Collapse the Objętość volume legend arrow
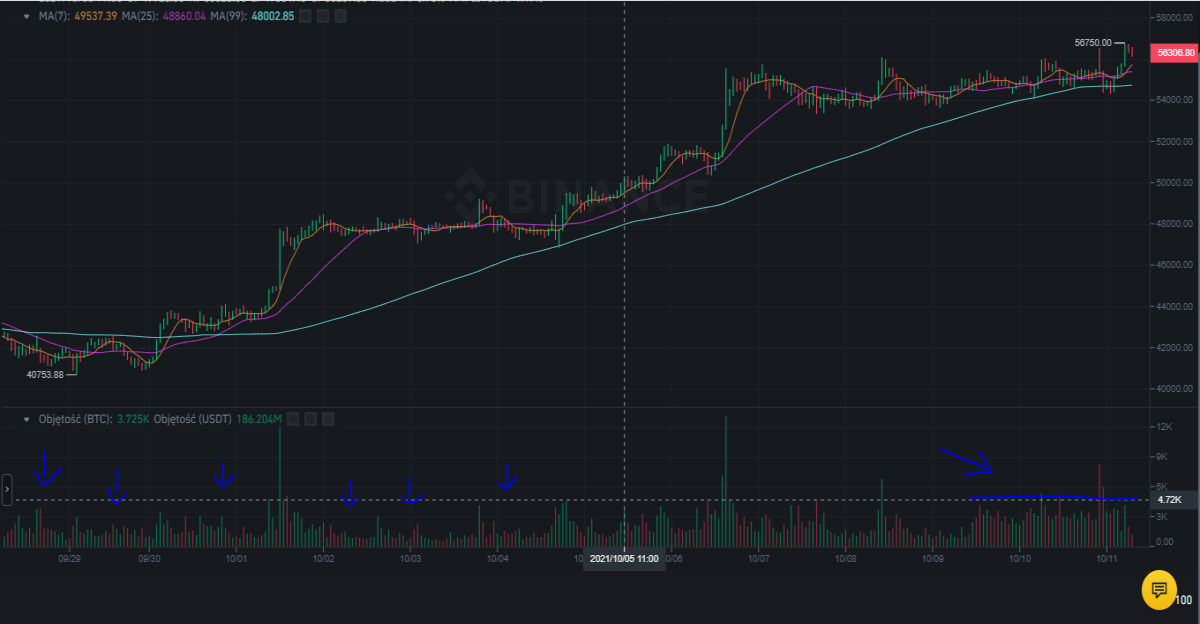 (26, 419)
